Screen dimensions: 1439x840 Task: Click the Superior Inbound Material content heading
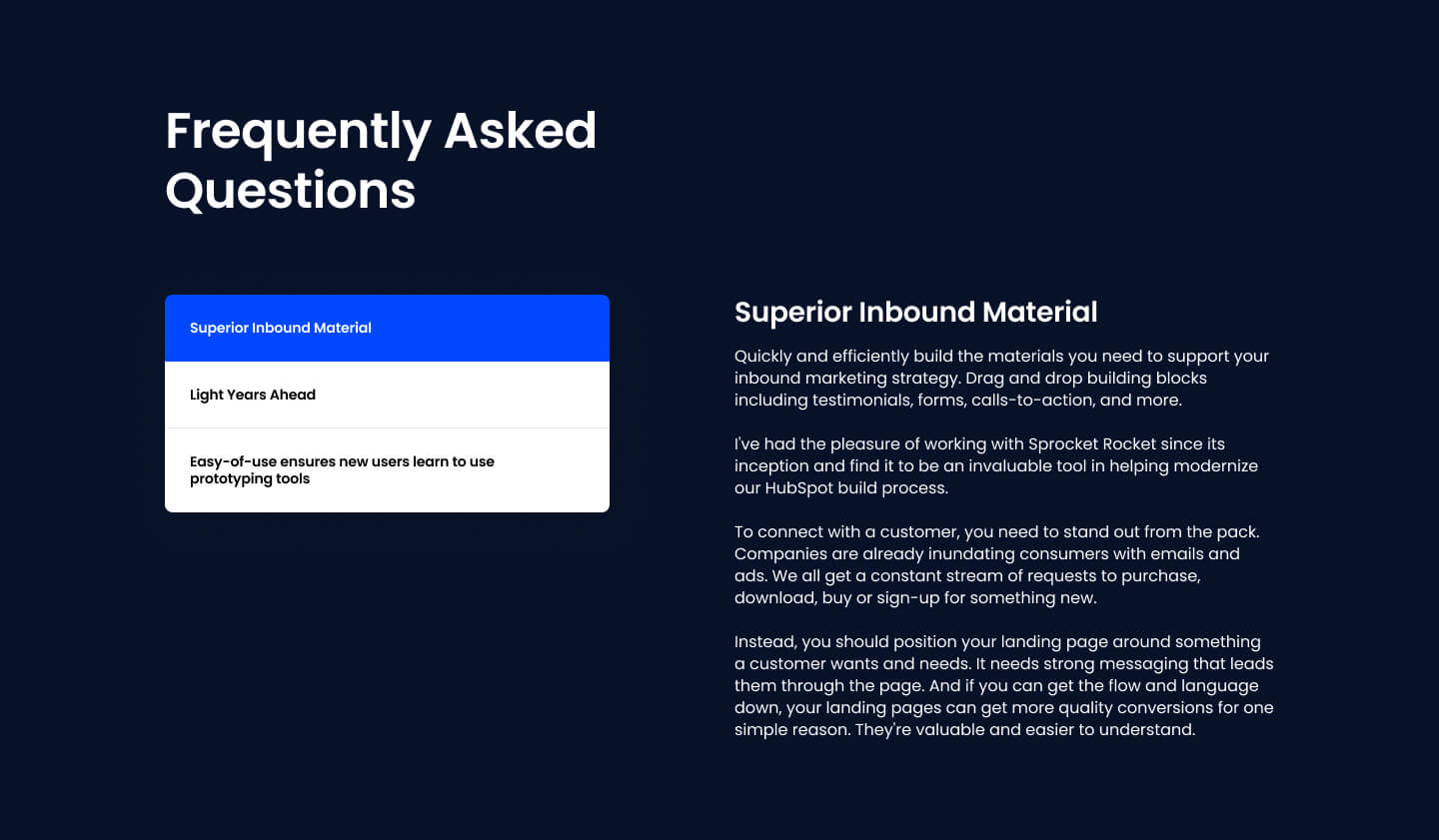(x=915, y=312)
